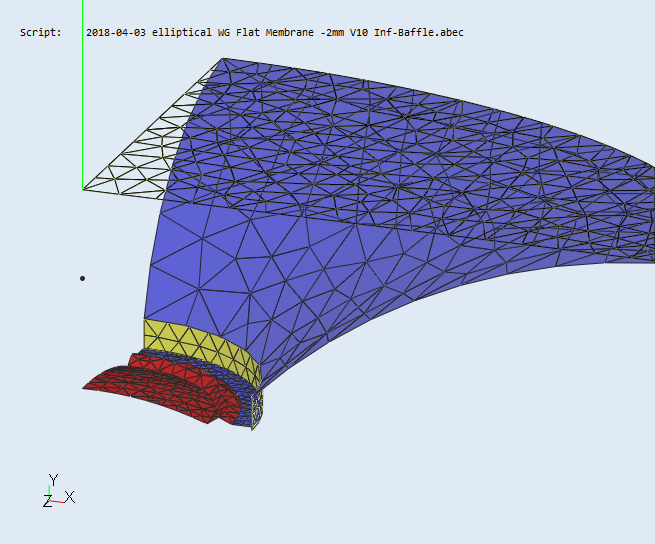Select the small white mesh patch near throat
The width and height of the screenshot is (655, 544).
259,407
